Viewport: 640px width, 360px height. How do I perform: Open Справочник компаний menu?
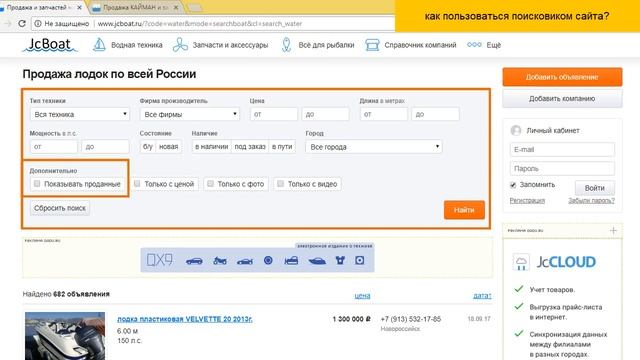[x=420, y=45]
